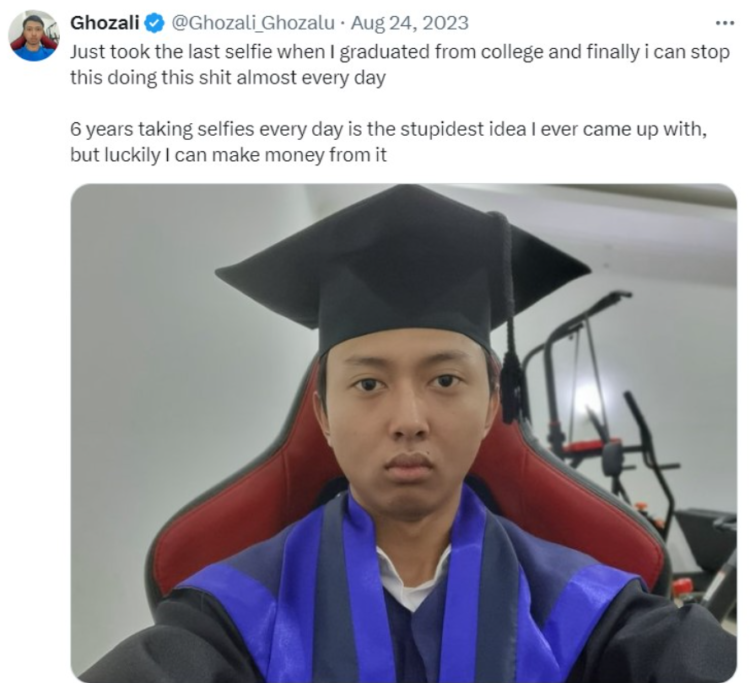The image size is (750, 683).
Task: Click the words "stupidest idea" in the tweet
Action: [463, 129]
